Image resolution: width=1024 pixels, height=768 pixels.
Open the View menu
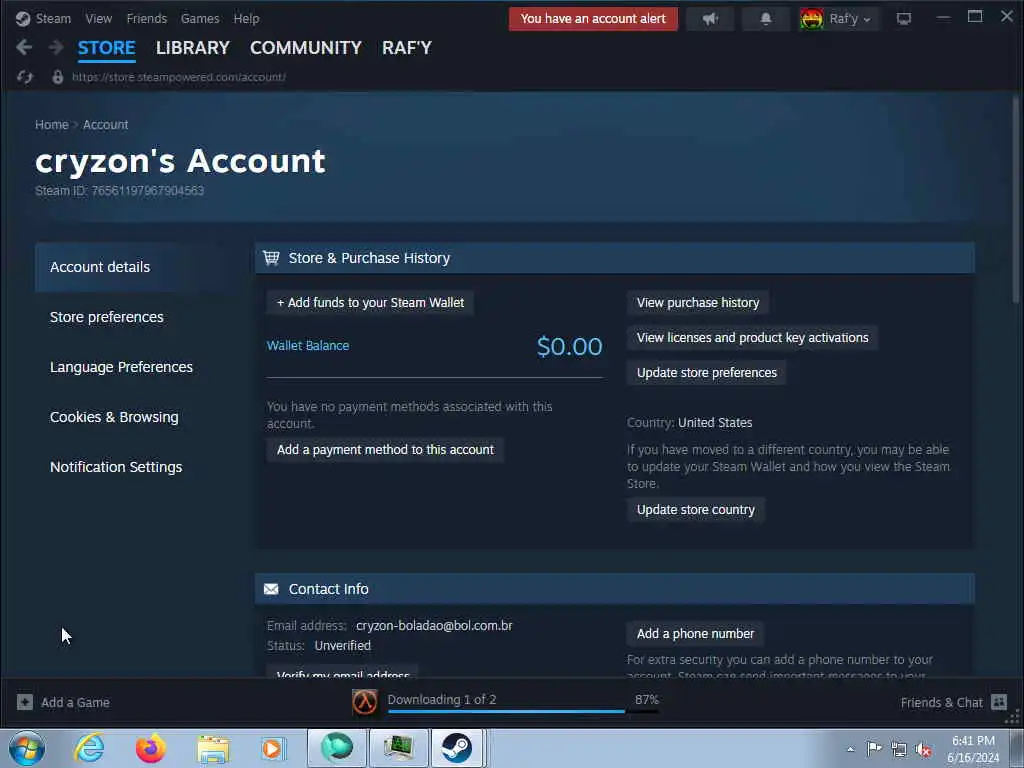[99, 18]
